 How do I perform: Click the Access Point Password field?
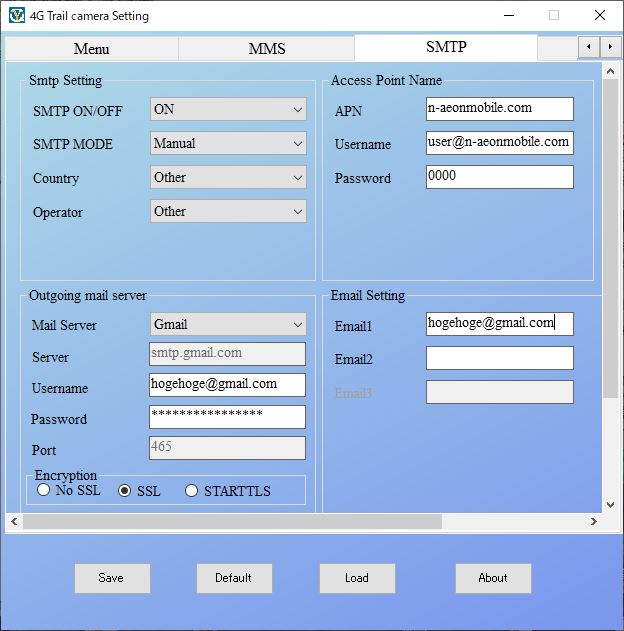(500, 177)
